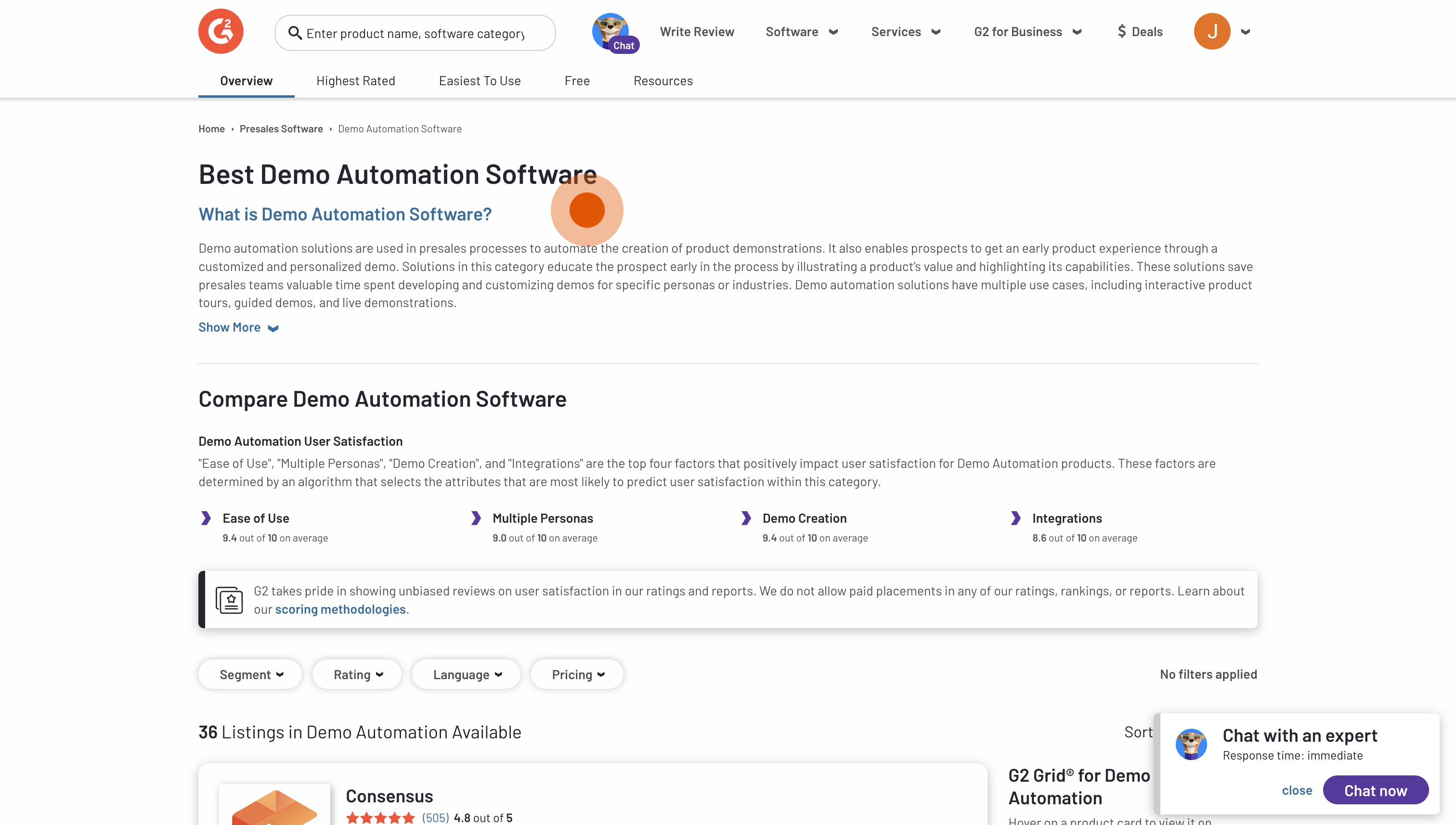Click the Demo Automation Software breadcrumb text

point(400,129)
